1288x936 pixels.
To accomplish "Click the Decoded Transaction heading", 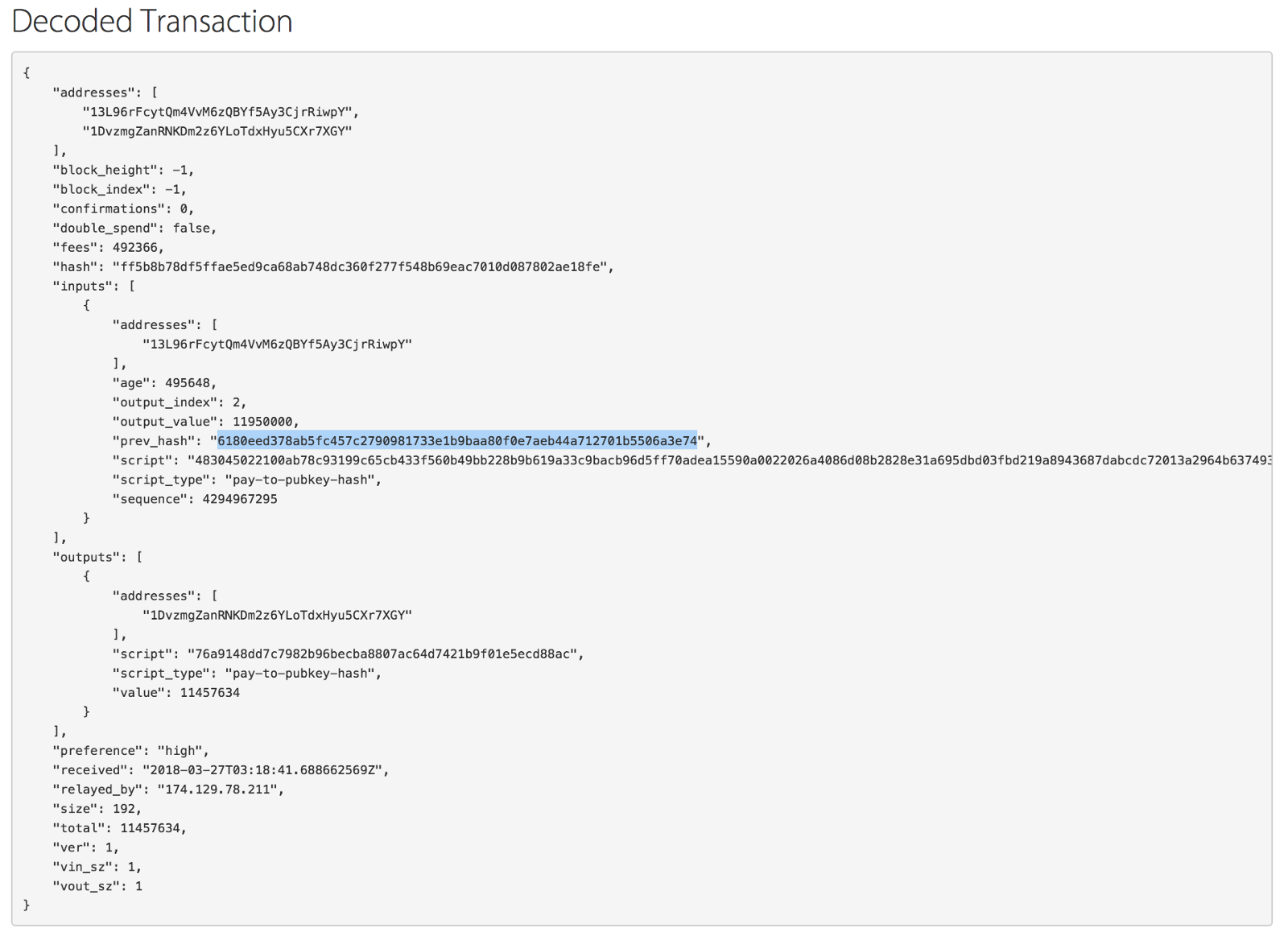I will 152,21.
